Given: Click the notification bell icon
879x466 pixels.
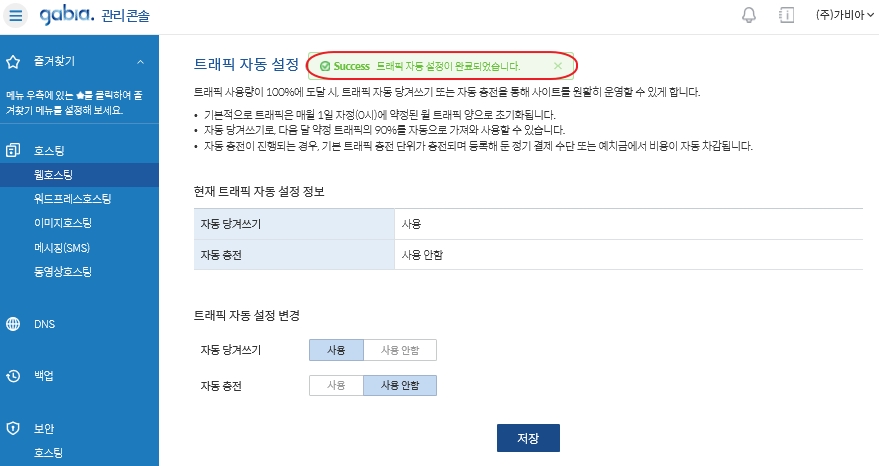Looking at the screenshot, I should pyautogui.click(x=749, y=15).
